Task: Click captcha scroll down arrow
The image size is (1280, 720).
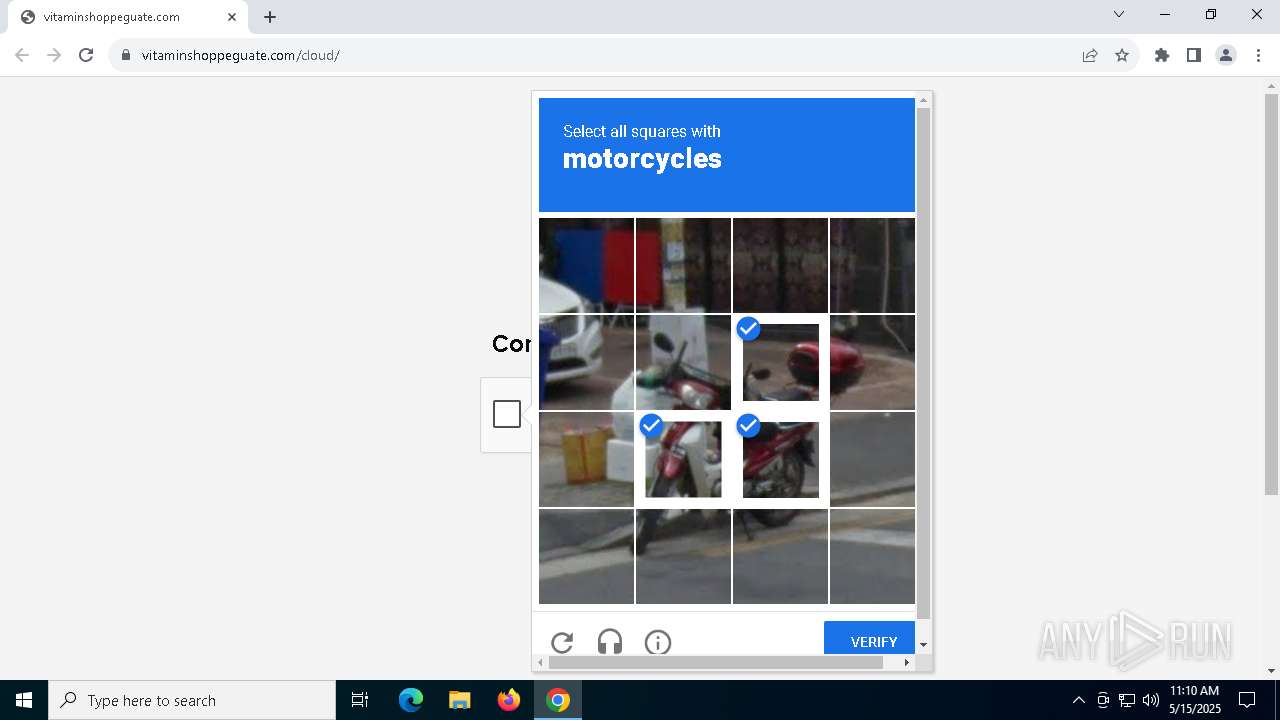Action: [924, 645]
